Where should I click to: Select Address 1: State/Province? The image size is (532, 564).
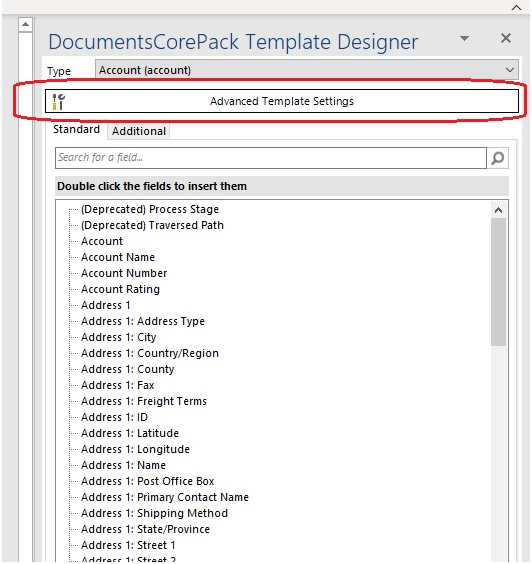coord(145,529)
